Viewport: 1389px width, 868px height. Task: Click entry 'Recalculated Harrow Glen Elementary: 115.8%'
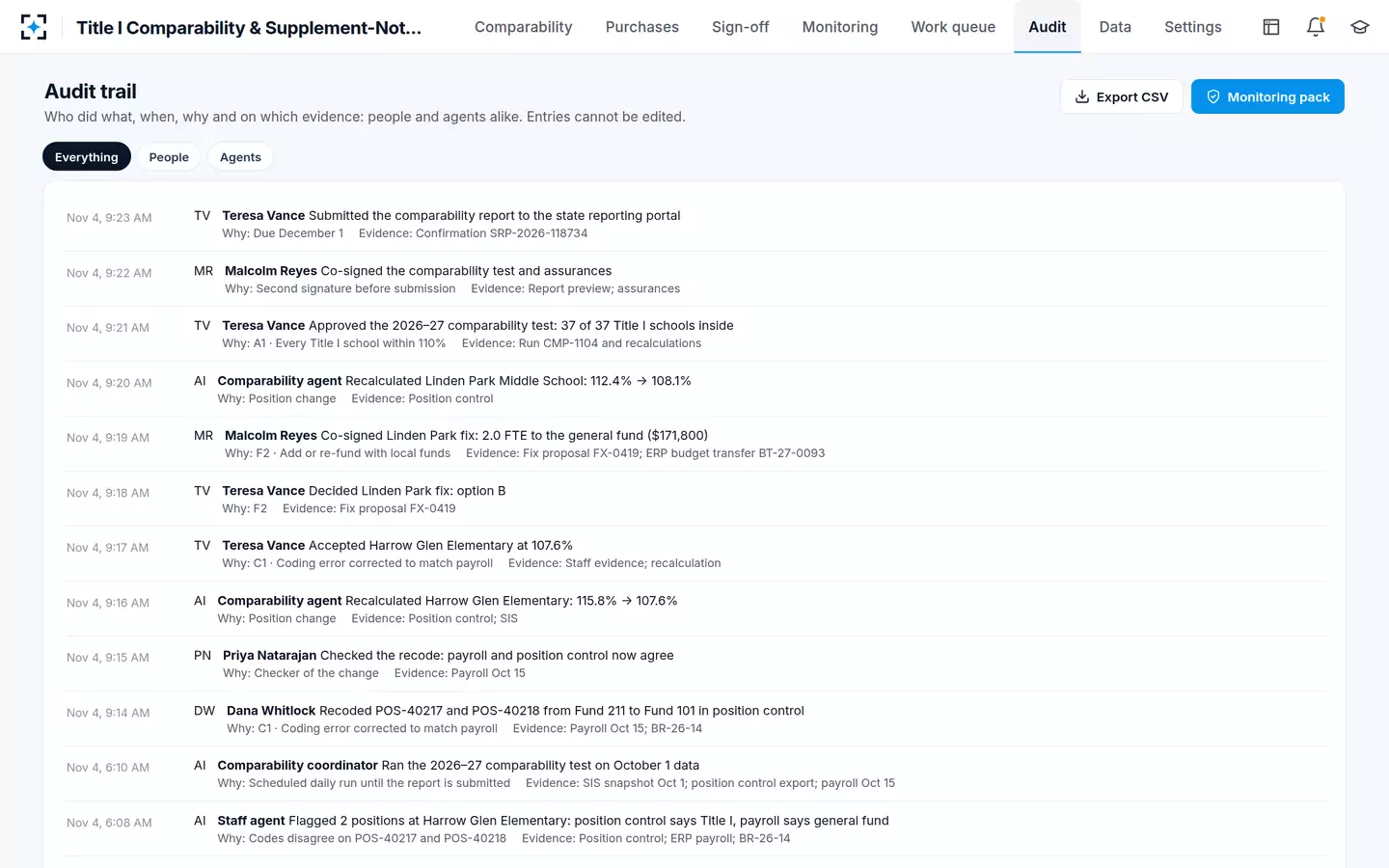pyautogui.click(x=695, y=610)
